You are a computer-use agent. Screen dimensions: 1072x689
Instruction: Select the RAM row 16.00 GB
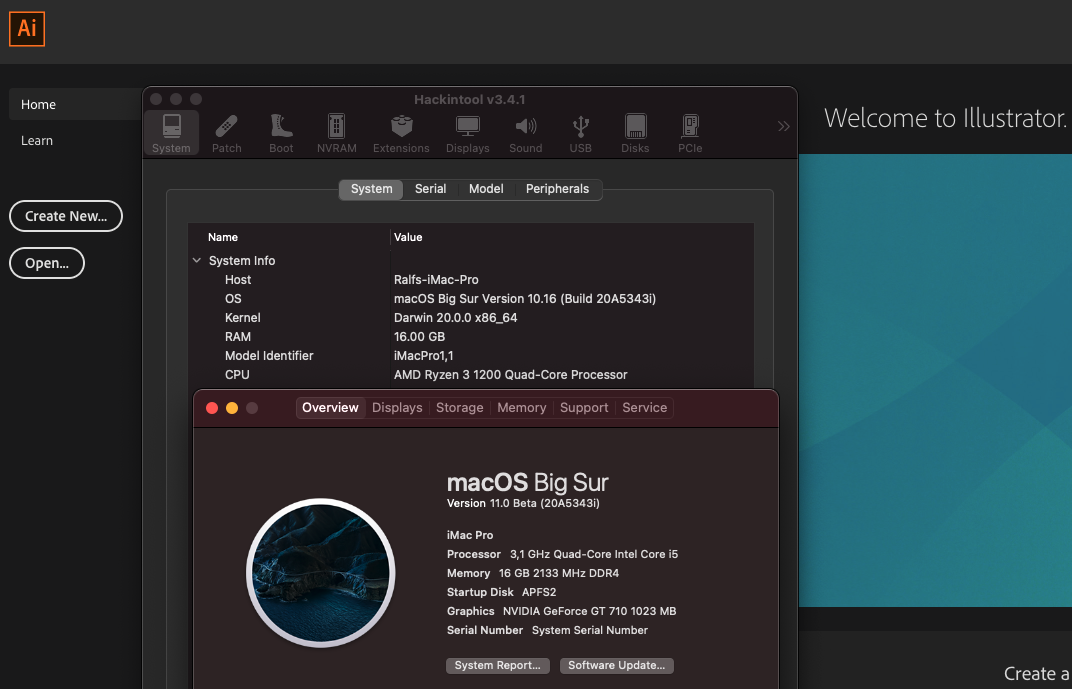(471, 337)
